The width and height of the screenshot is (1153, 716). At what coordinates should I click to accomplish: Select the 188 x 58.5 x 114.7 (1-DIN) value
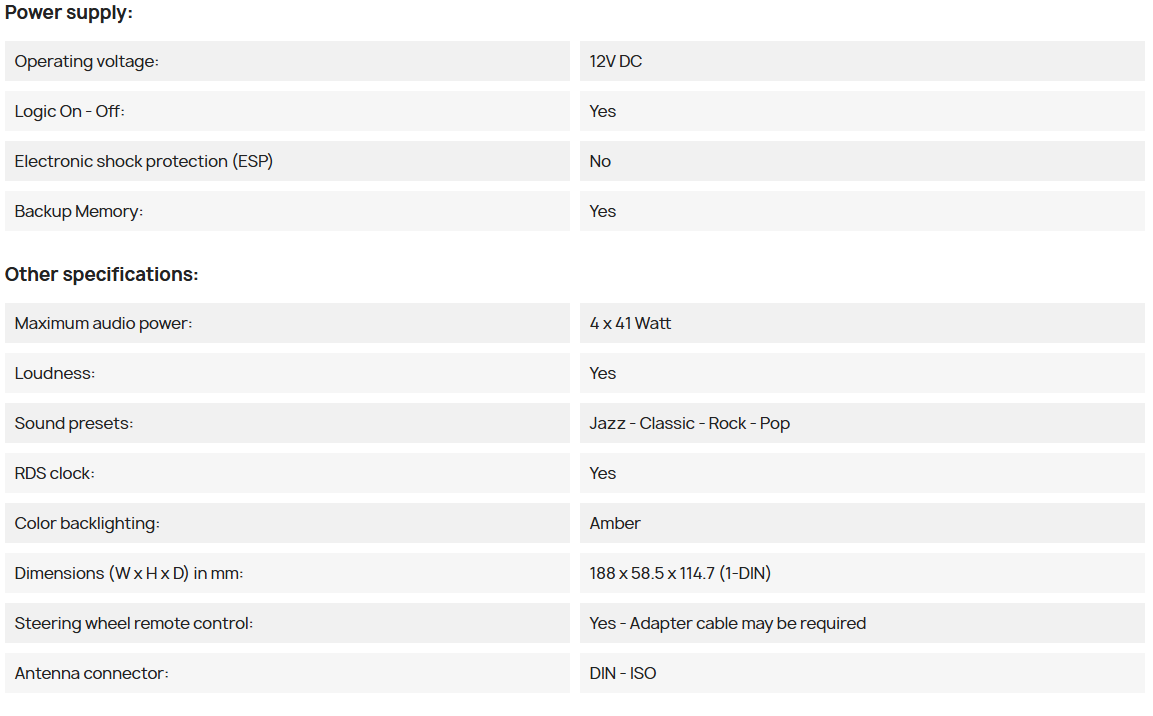pos(680,573)
